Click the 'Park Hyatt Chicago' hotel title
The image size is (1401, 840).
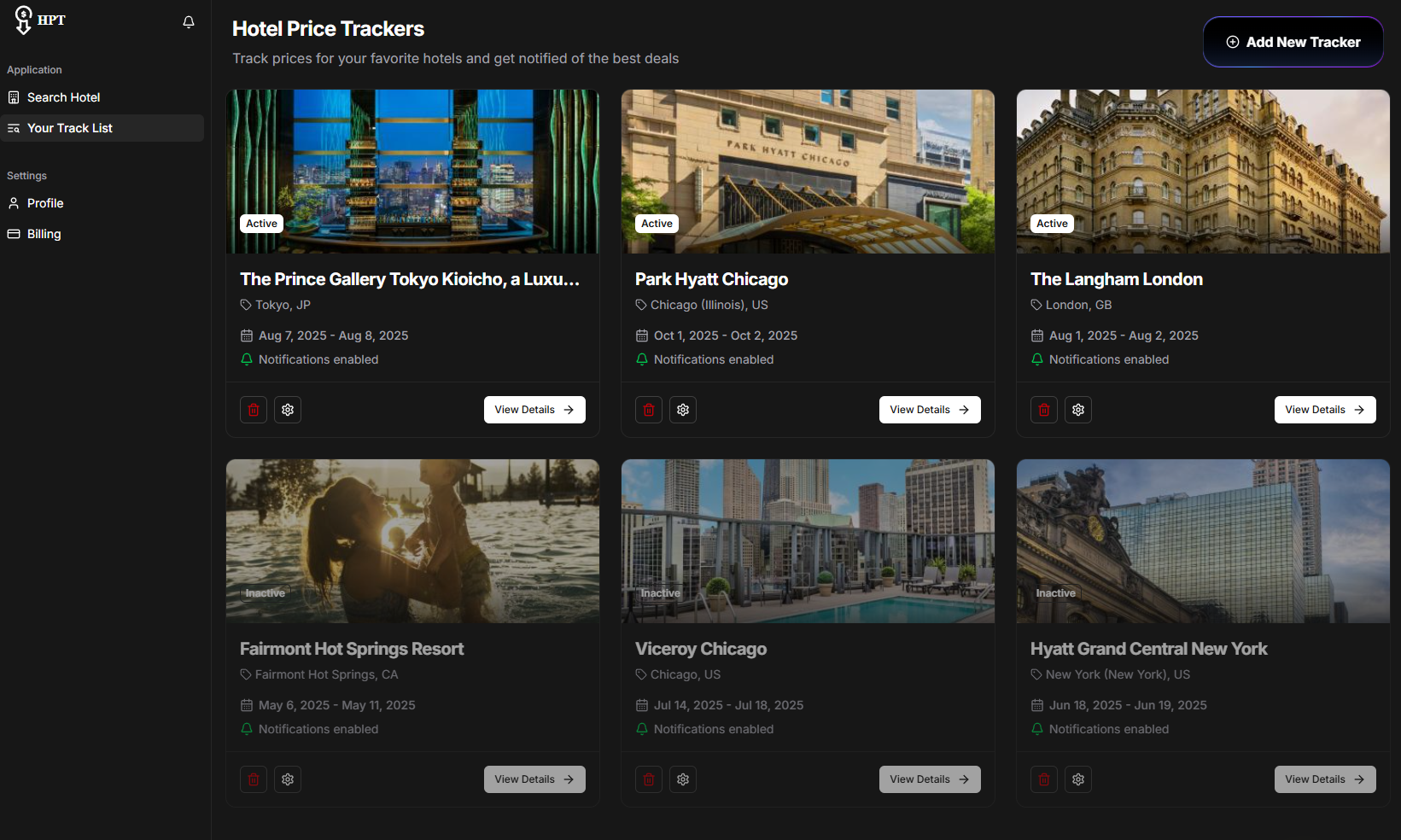click(x=711, y=279)
